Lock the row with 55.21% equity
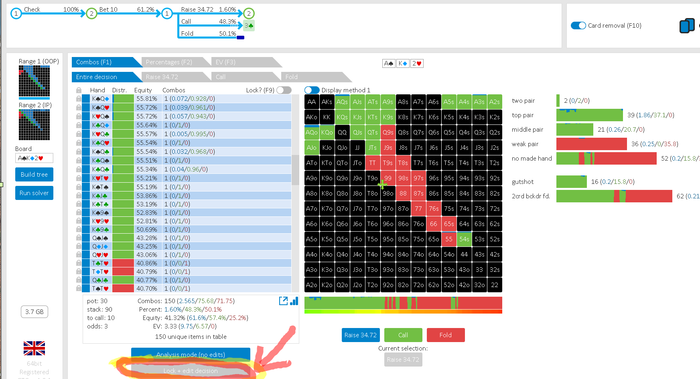This screenshot has height=379, width=700. (x=79, y=178)
